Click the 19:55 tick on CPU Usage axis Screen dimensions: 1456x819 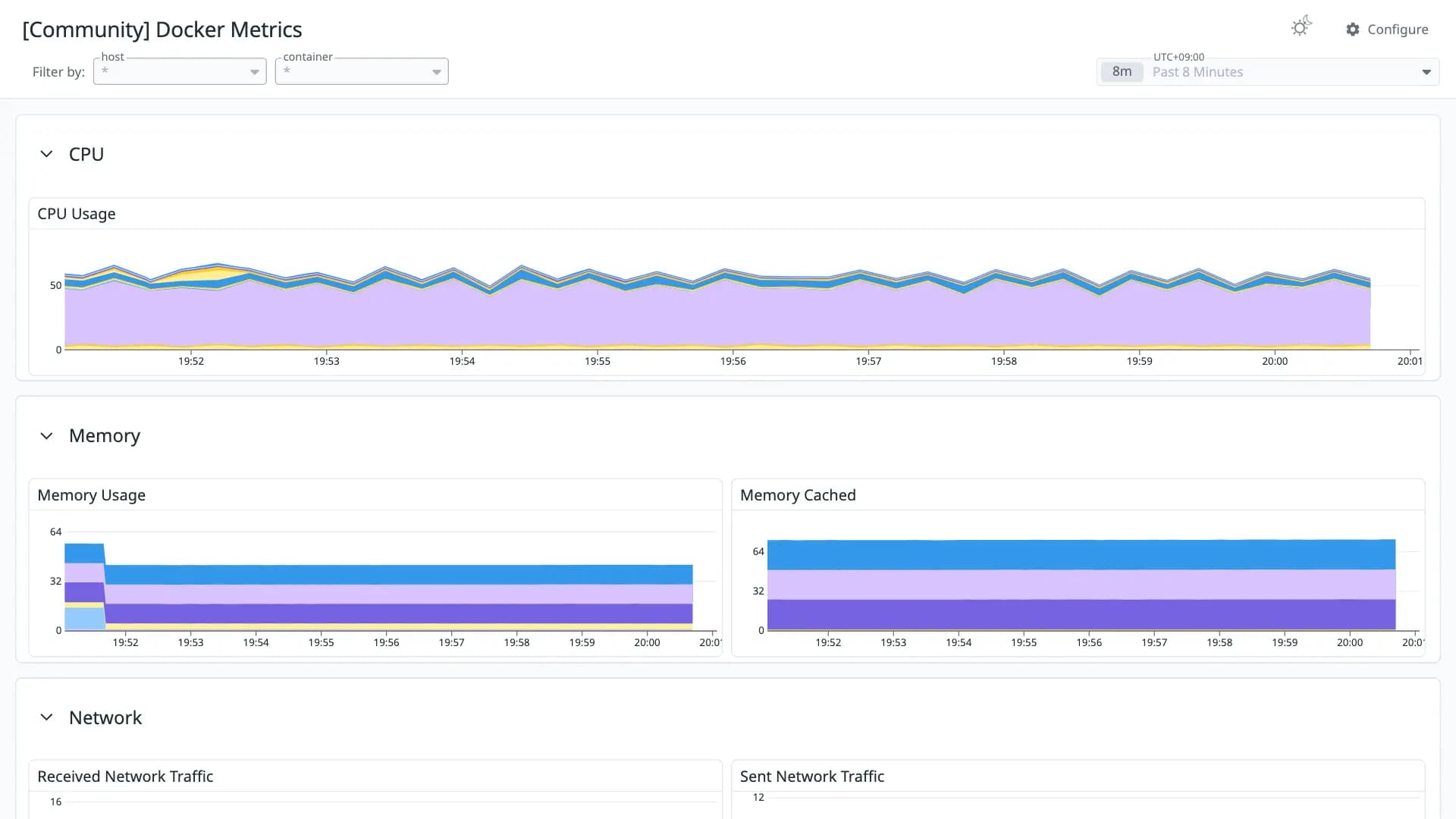click(x=598, y=361)
